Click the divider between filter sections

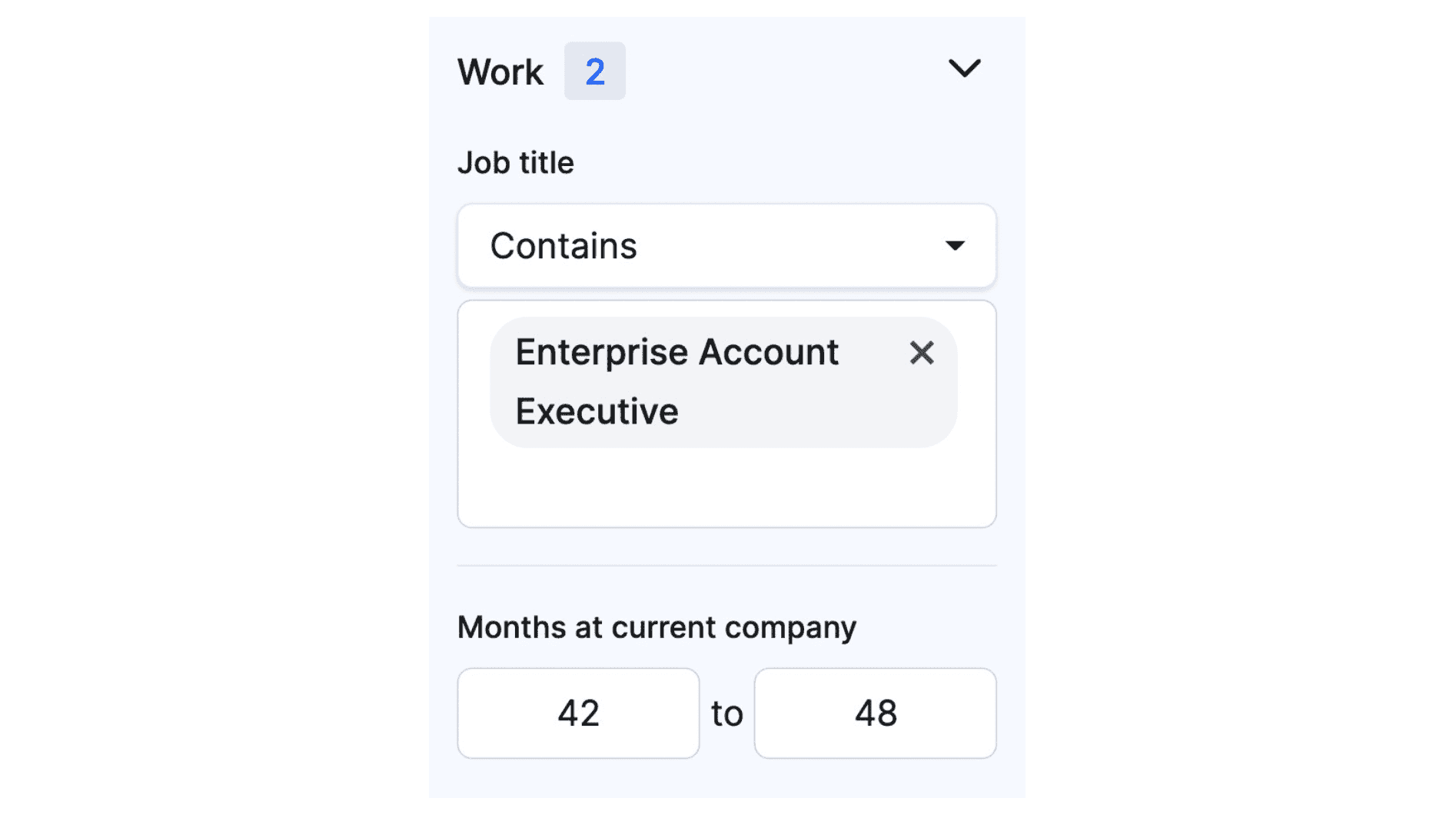(726, 566)
